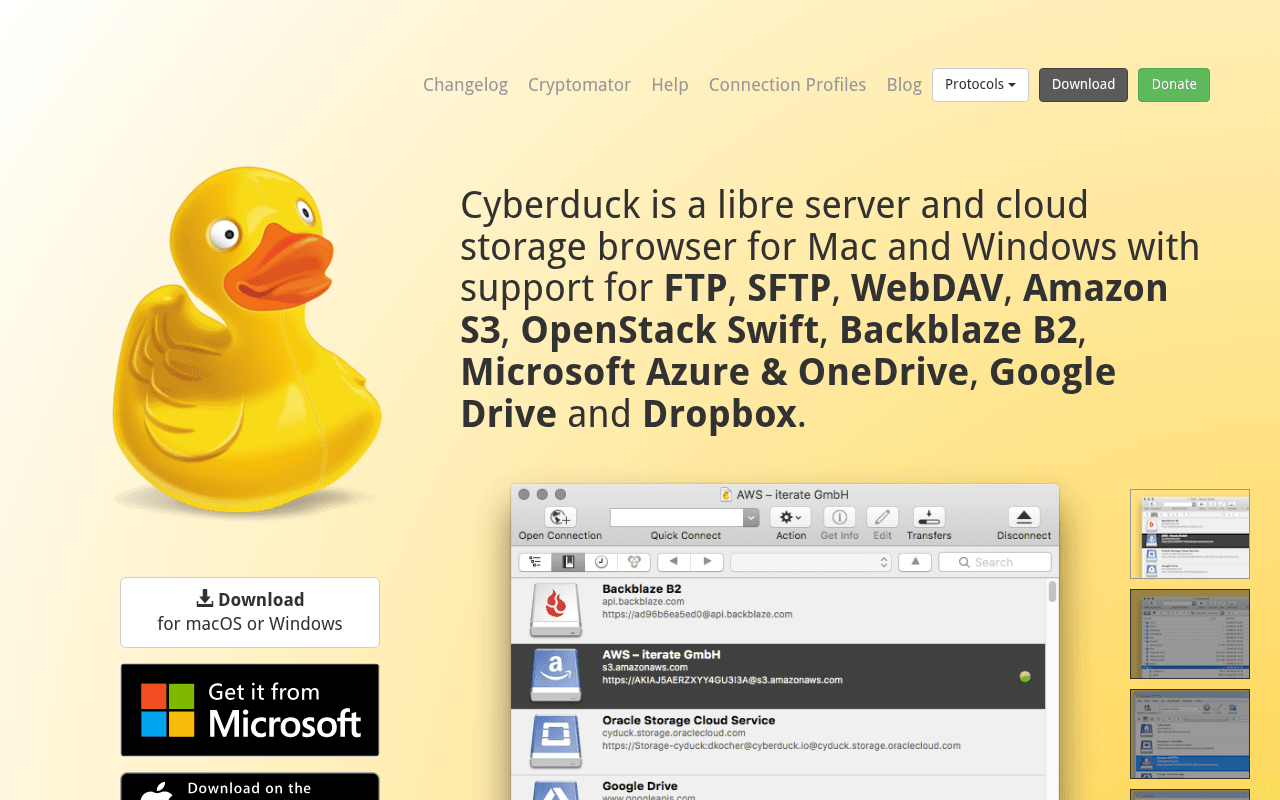Click the go-up folder arrow button
The image size is (1280, 800).
tap(915, 562)
